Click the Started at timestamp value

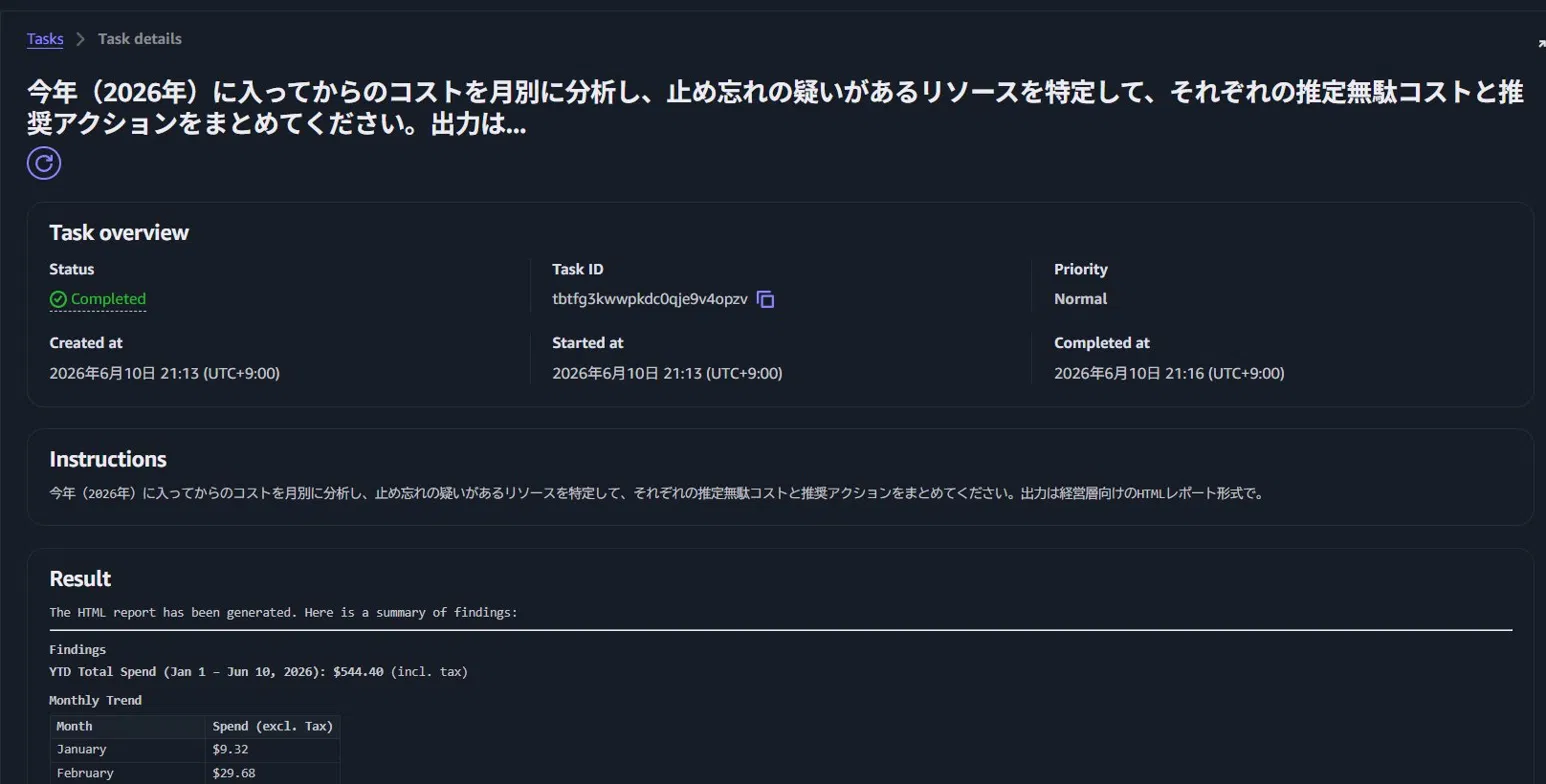(667, 373)
